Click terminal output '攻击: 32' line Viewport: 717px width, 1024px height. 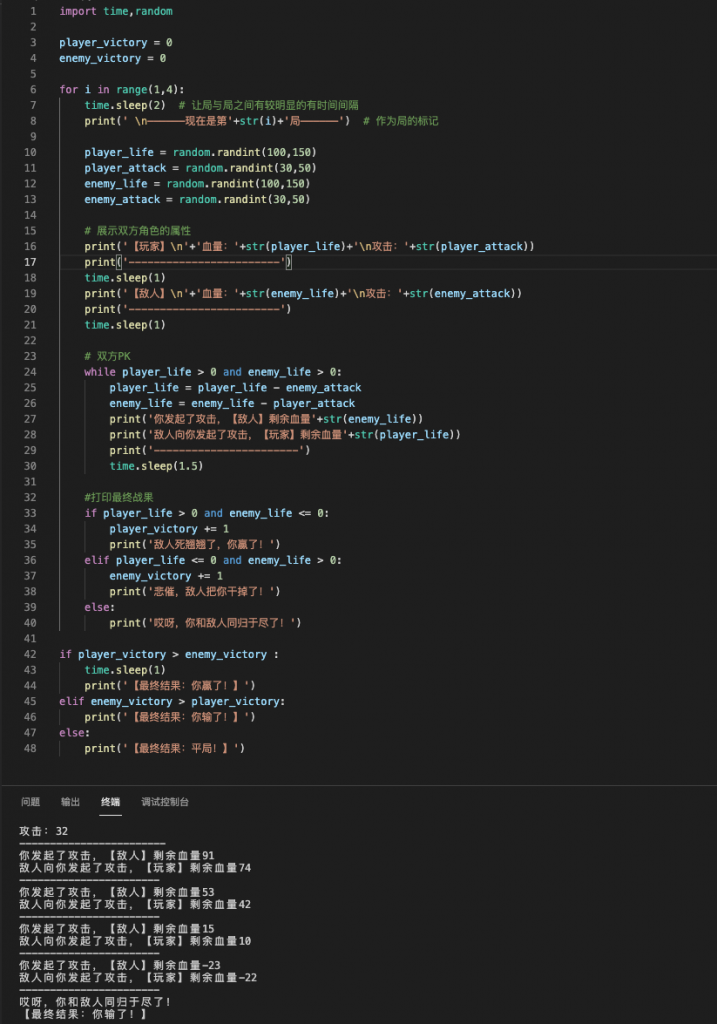[44, 832]
